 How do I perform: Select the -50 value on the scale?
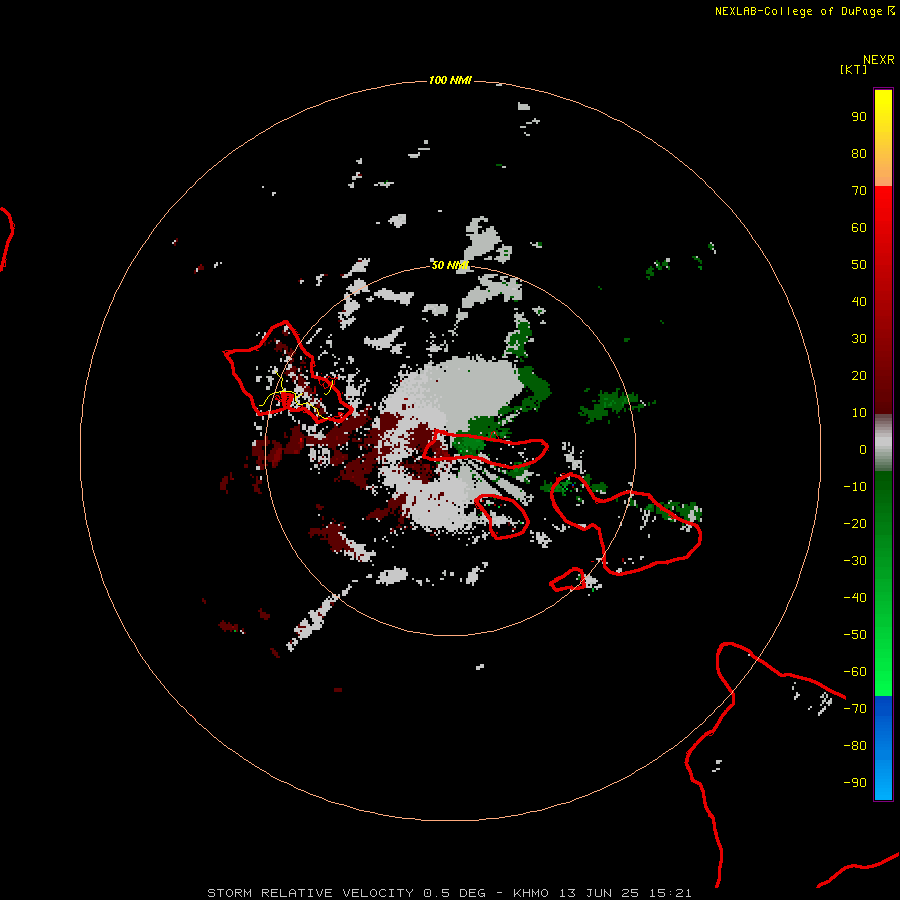click(x=855, y=635)
